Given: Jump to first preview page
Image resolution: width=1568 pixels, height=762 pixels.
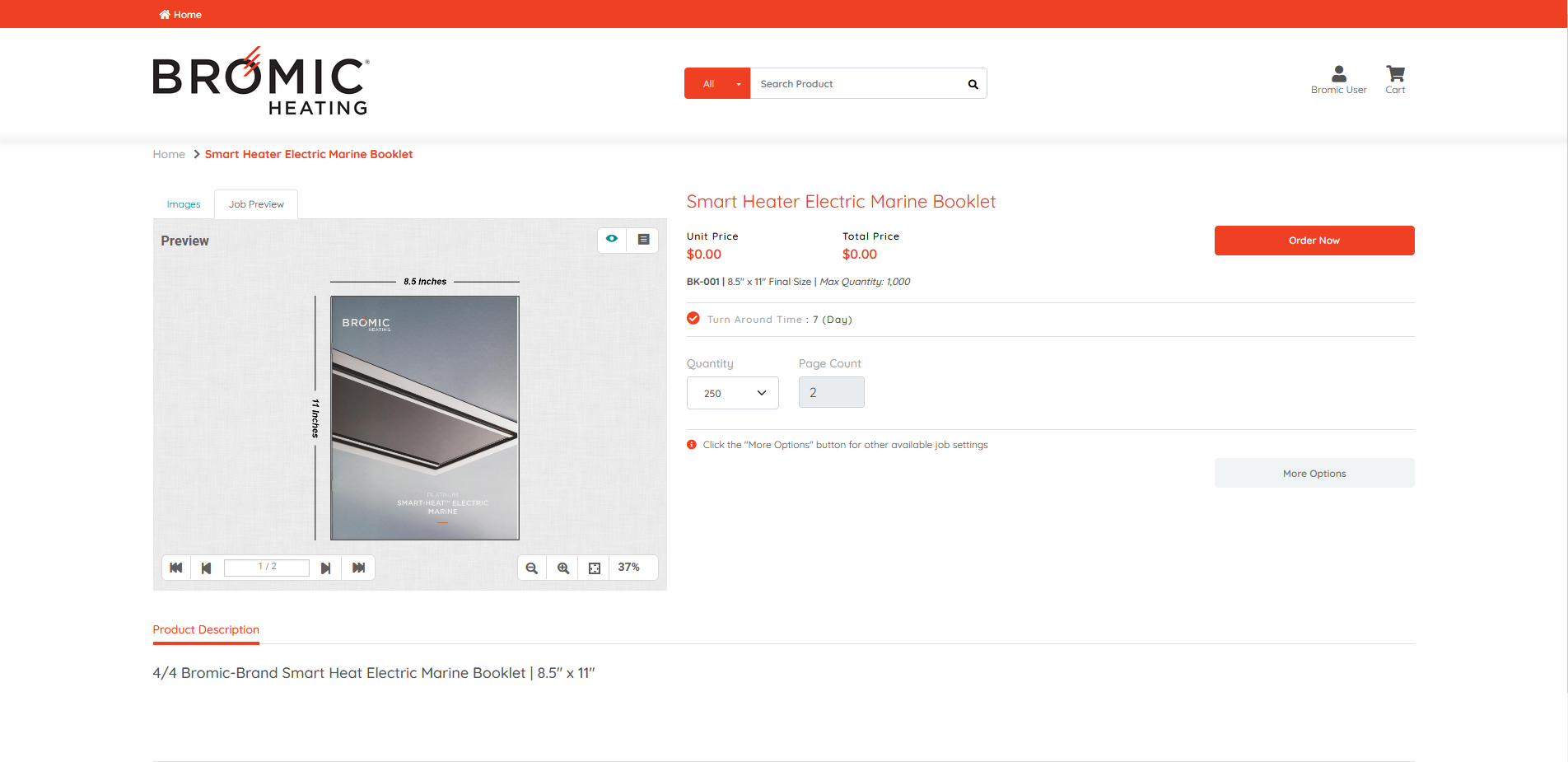Looking at the screenshot, I should [176, 568].
